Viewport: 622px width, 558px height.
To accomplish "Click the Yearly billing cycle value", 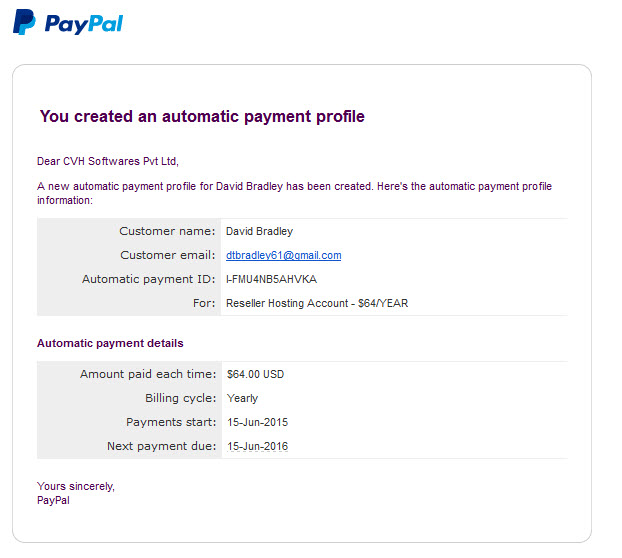I will coord(242,398).
